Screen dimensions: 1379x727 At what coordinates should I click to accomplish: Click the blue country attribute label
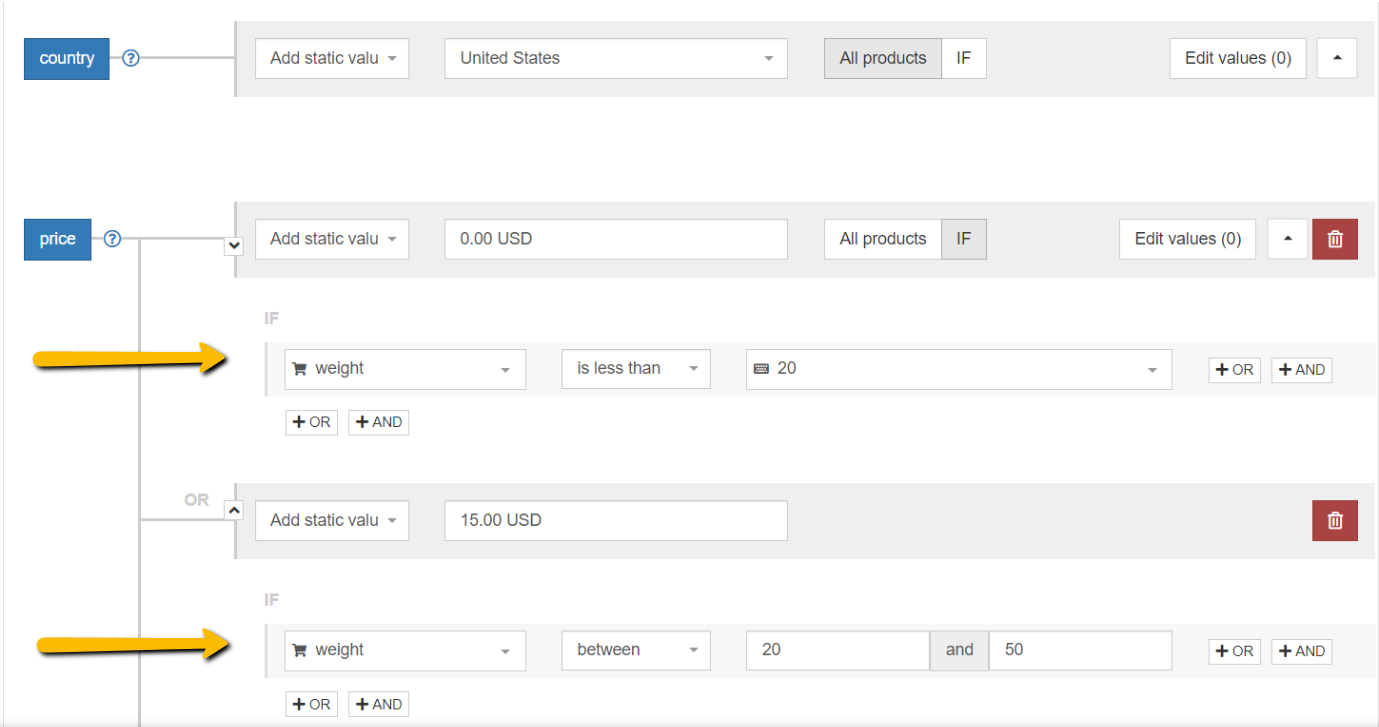pyautogui.click(x=66, y=58)
